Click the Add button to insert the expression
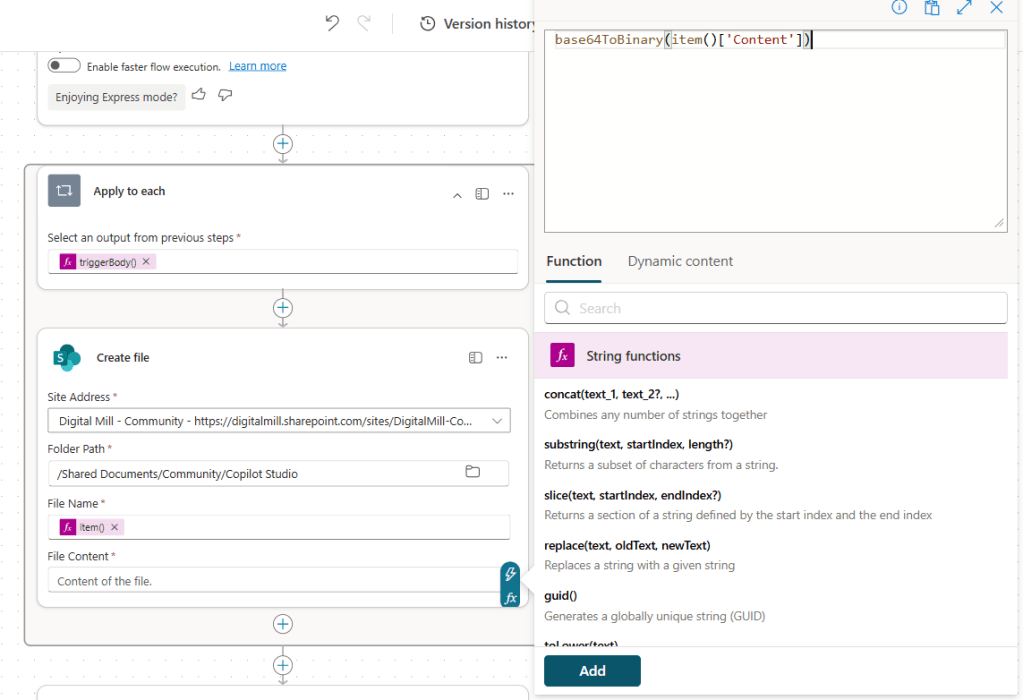 tap(592, 671)
